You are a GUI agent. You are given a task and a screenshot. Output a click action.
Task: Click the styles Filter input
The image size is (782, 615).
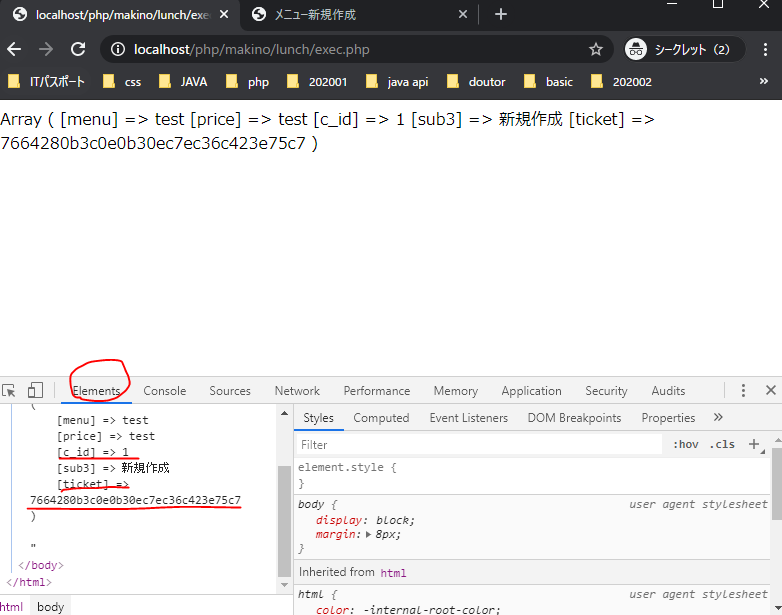tap(479, 444)
